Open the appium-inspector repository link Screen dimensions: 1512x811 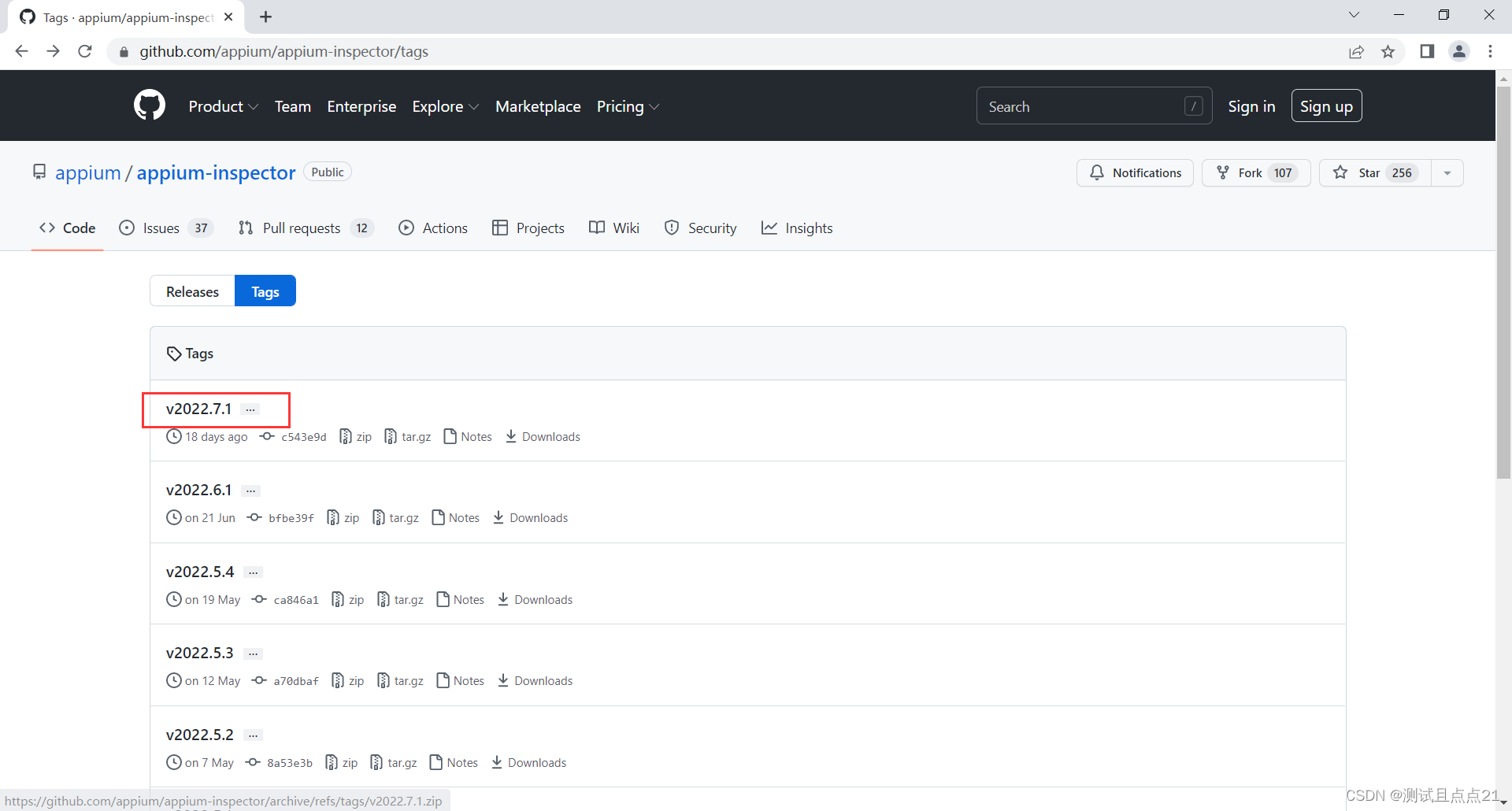216,172
